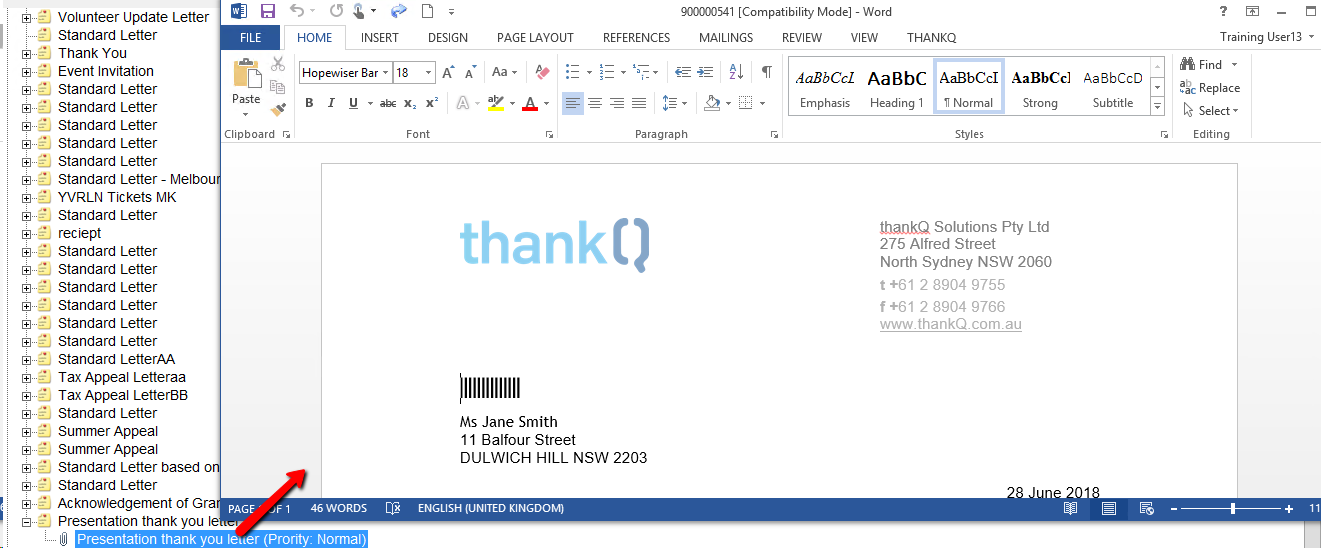Image resolution: width=1321 pixels, height=548 pixels.
Task: Open the numbering list dropdown arrow
Action: point(624,72)
